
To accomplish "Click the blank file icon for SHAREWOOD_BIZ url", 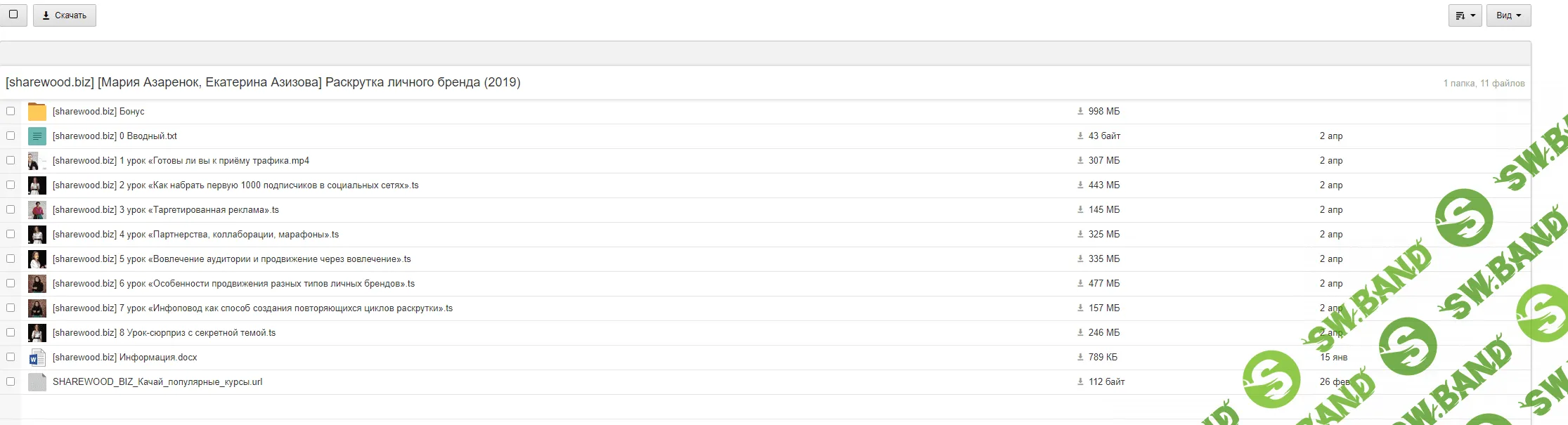I will pos(37,382).
